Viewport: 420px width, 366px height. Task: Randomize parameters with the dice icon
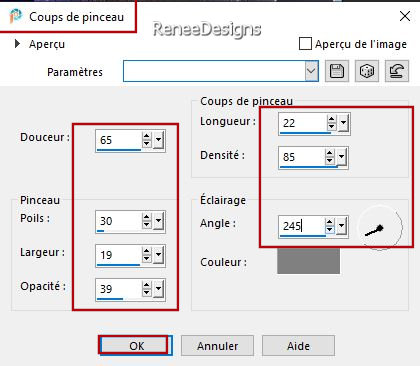coord(367,71)
